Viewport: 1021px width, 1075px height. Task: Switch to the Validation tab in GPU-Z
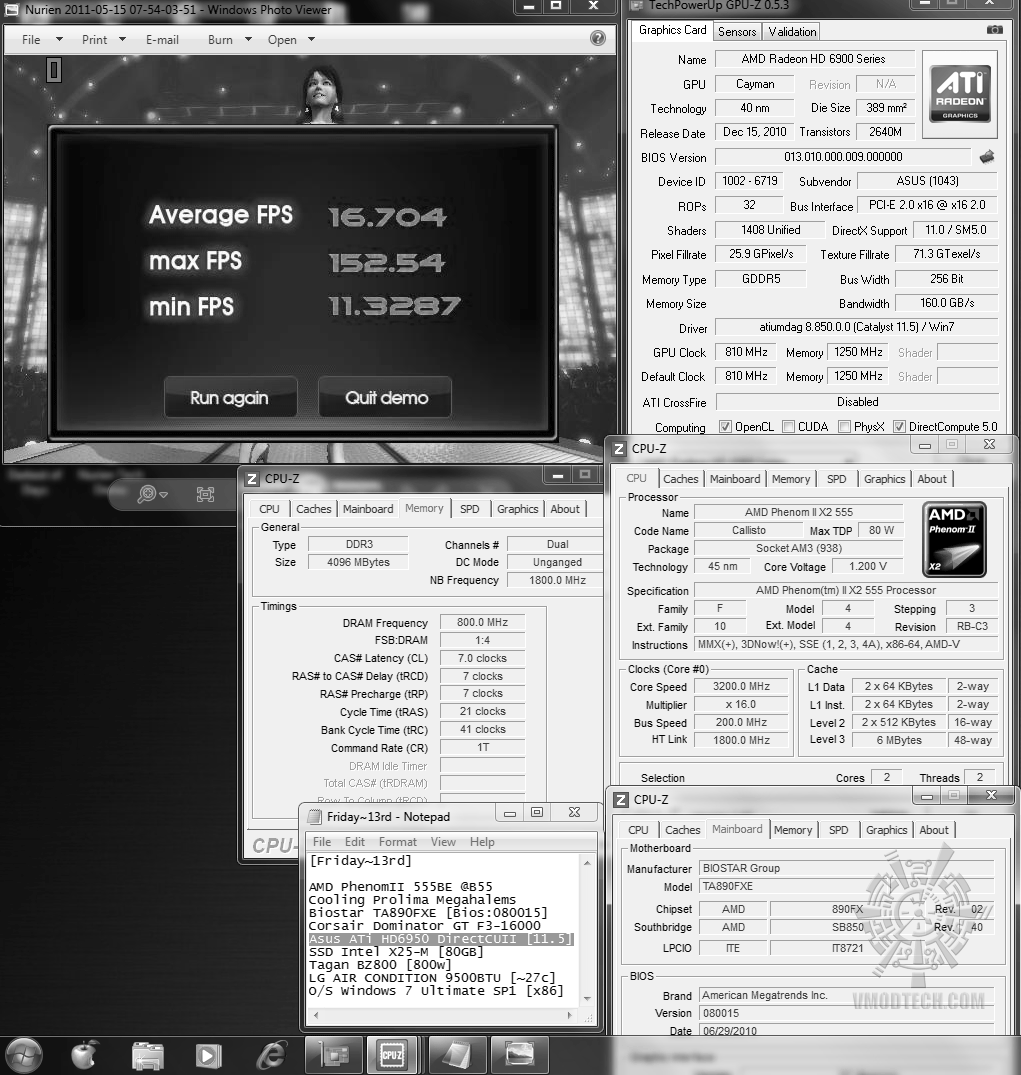pos(792,32)
